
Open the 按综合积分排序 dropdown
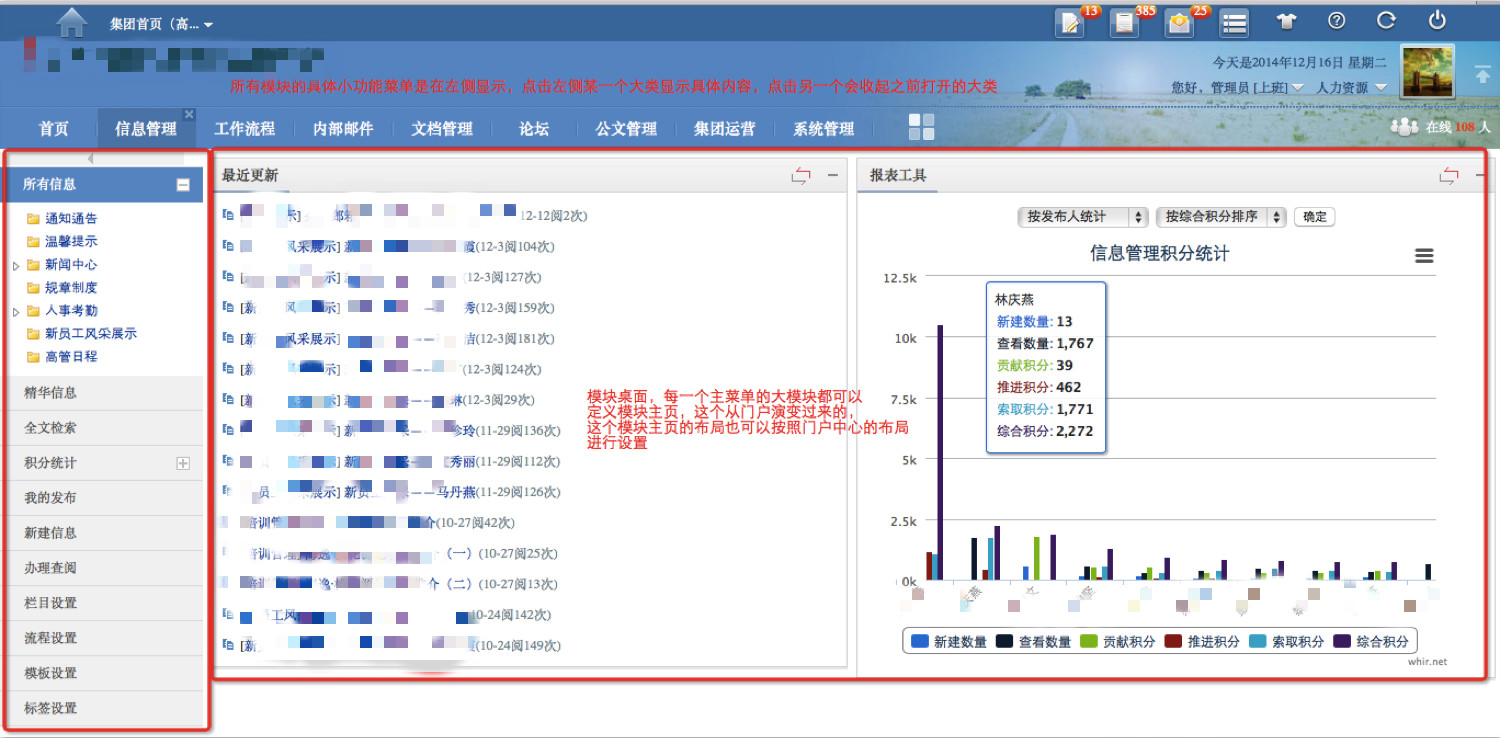tap(1220, 217)
